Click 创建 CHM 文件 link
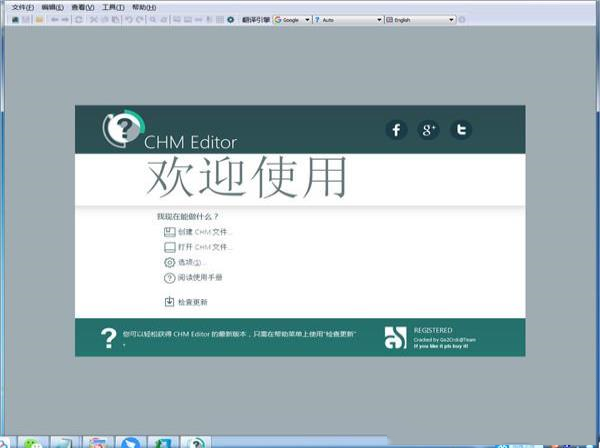600x448 pixels. click(x=205, y=232)
